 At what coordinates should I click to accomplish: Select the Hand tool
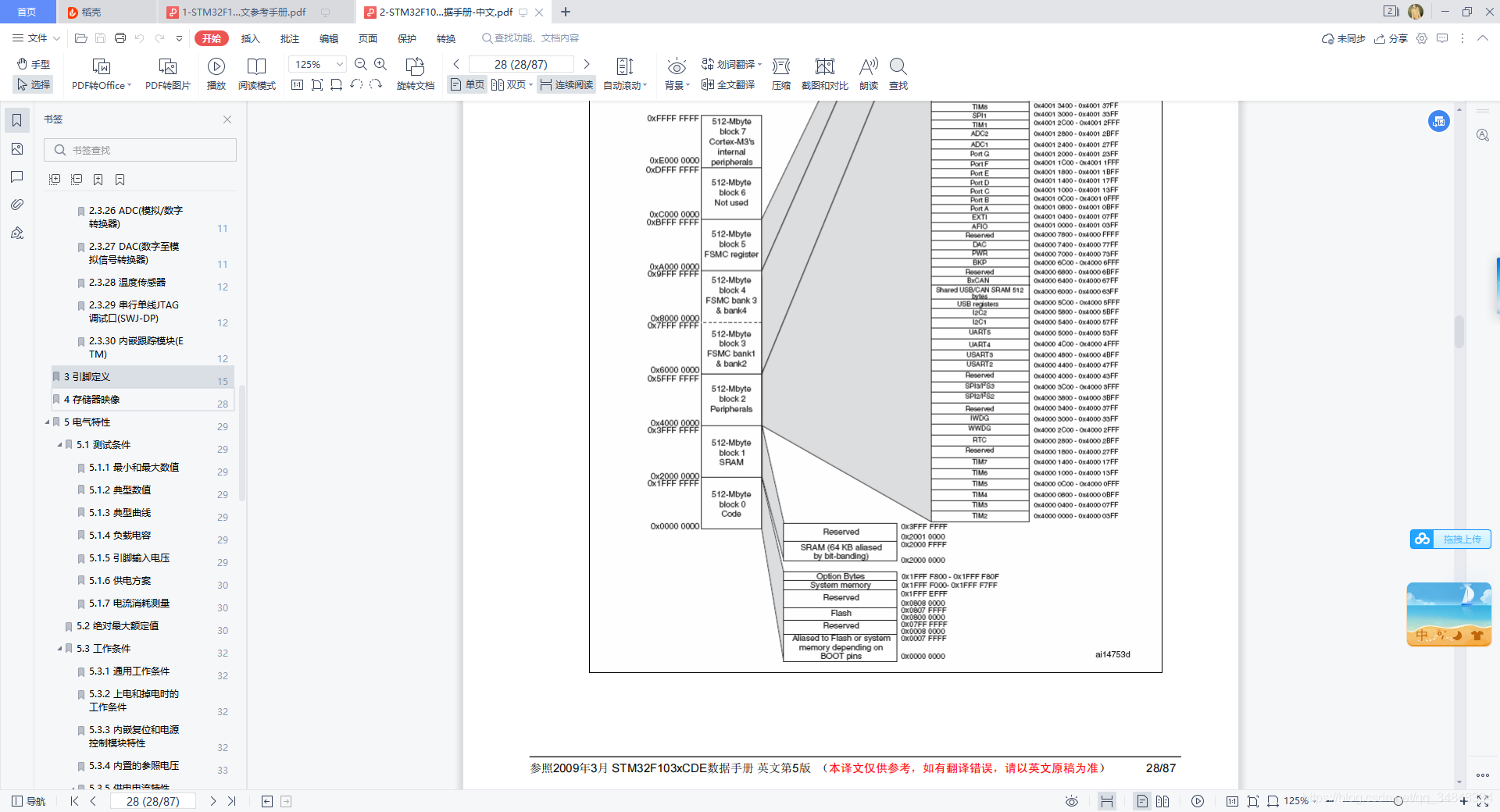34,64
